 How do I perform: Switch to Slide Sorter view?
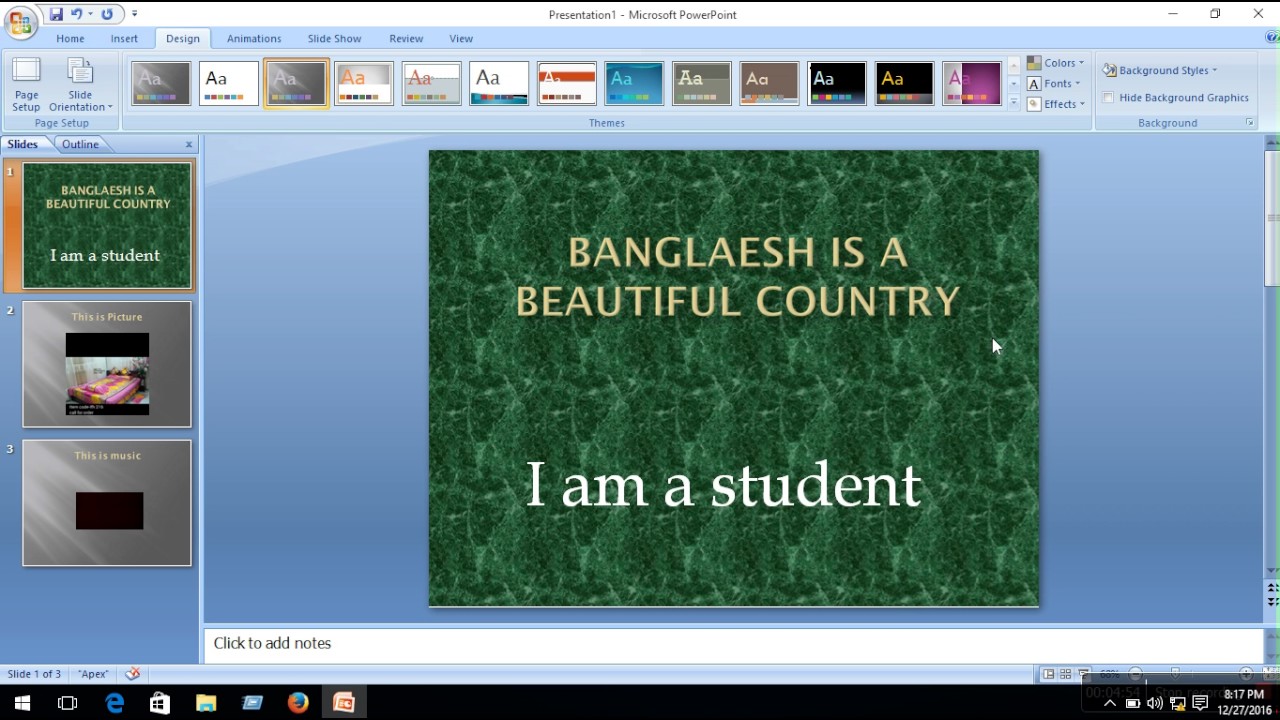(1066, 674)
